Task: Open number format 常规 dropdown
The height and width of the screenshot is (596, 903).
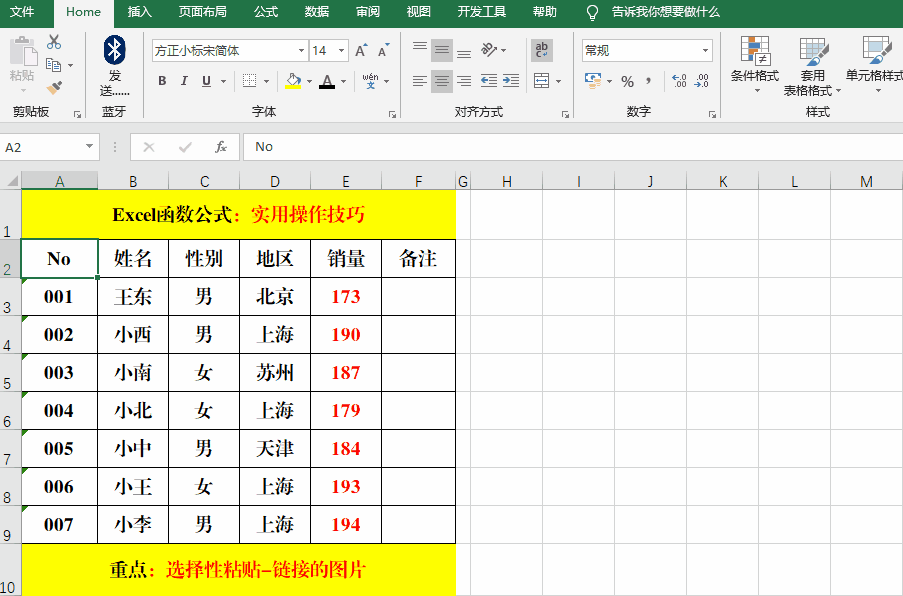Action: click(x=705, y=51)
